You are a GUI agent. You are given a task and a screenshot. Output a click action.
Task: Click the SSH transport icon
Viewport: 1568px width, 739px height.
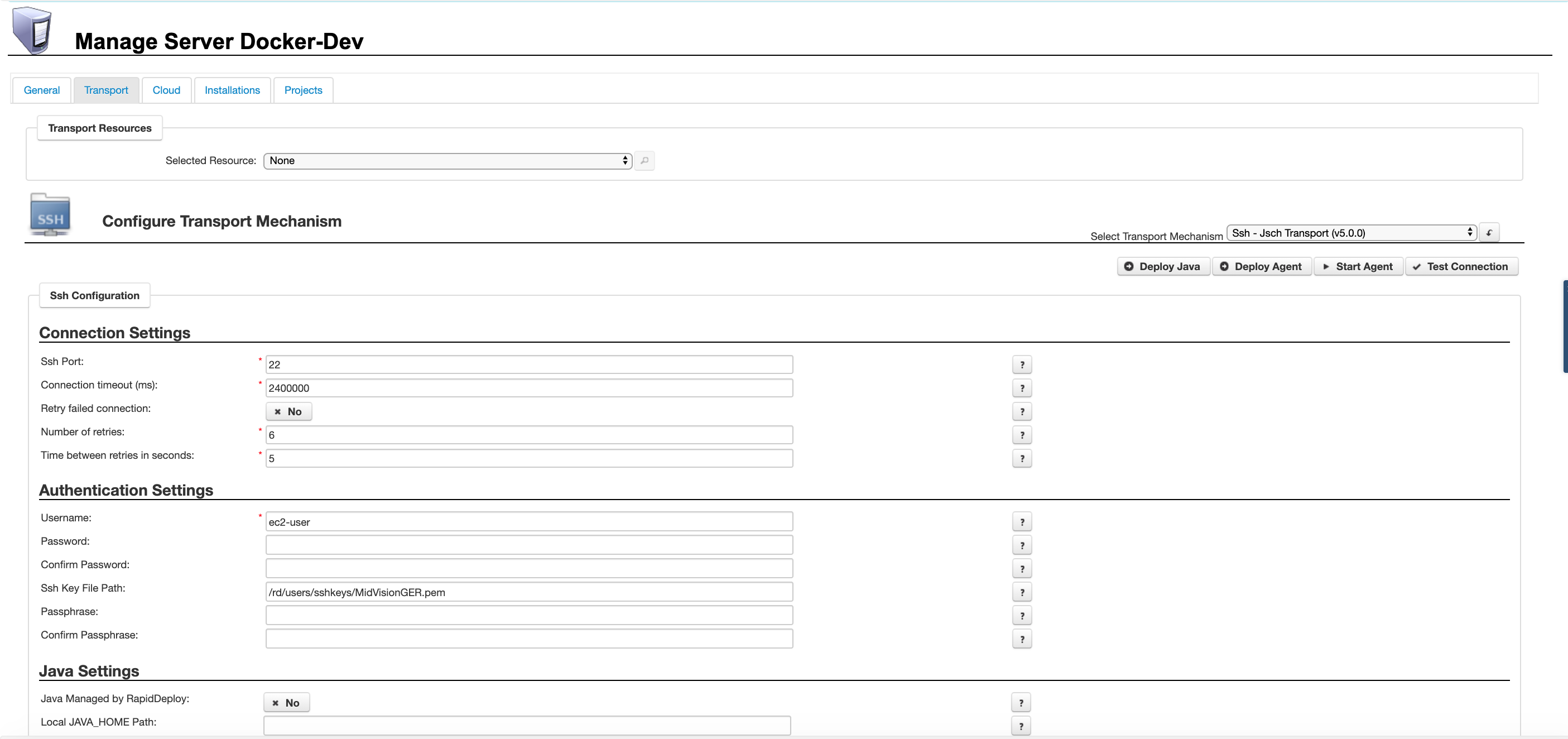(x=50, y=215)
